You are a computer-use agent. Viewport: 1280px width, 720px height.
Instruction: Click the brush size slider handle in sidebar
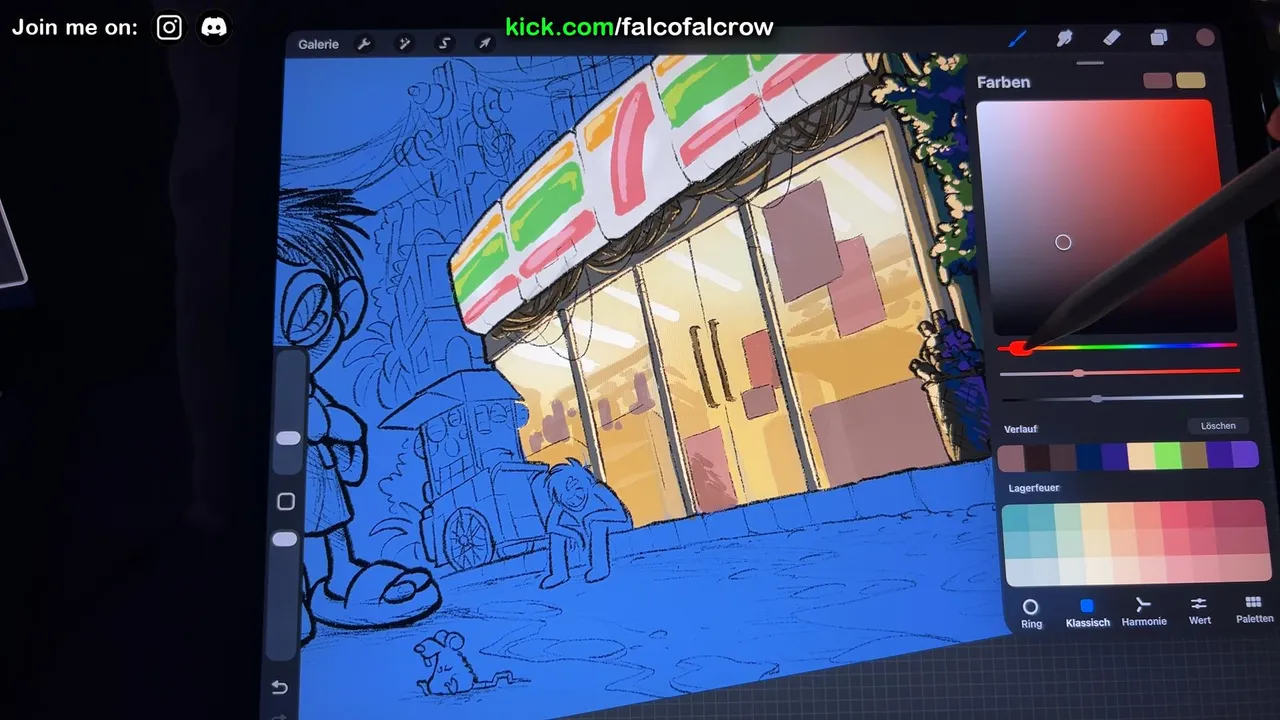click(x=288, y=438)
